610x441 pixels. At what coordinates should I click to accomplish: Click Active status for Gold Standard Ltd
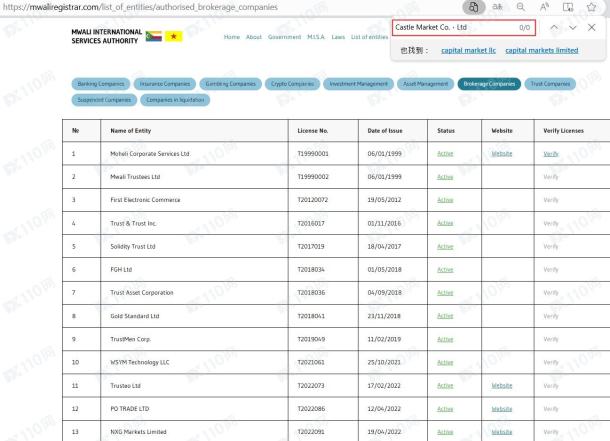click(445, 316)
